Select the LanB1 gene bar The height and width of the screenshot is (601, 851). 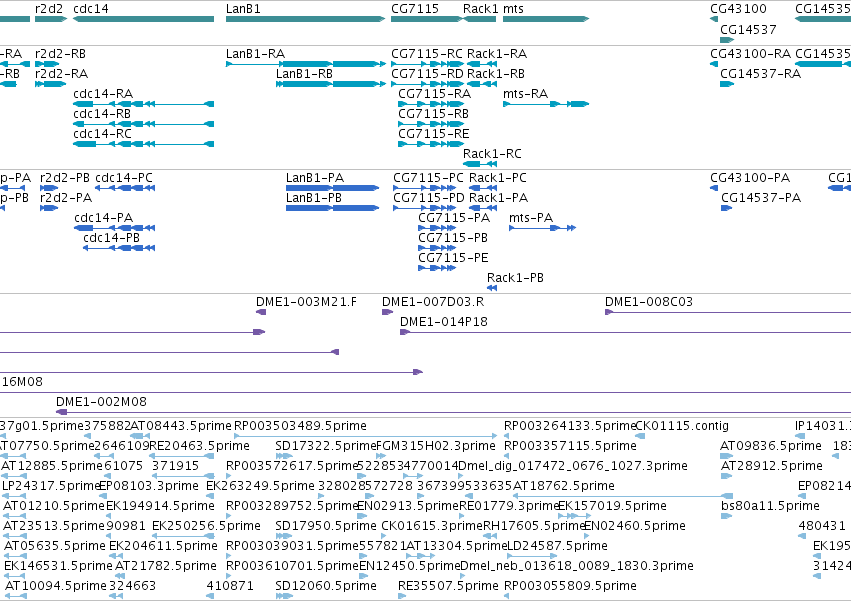(306, 19)
